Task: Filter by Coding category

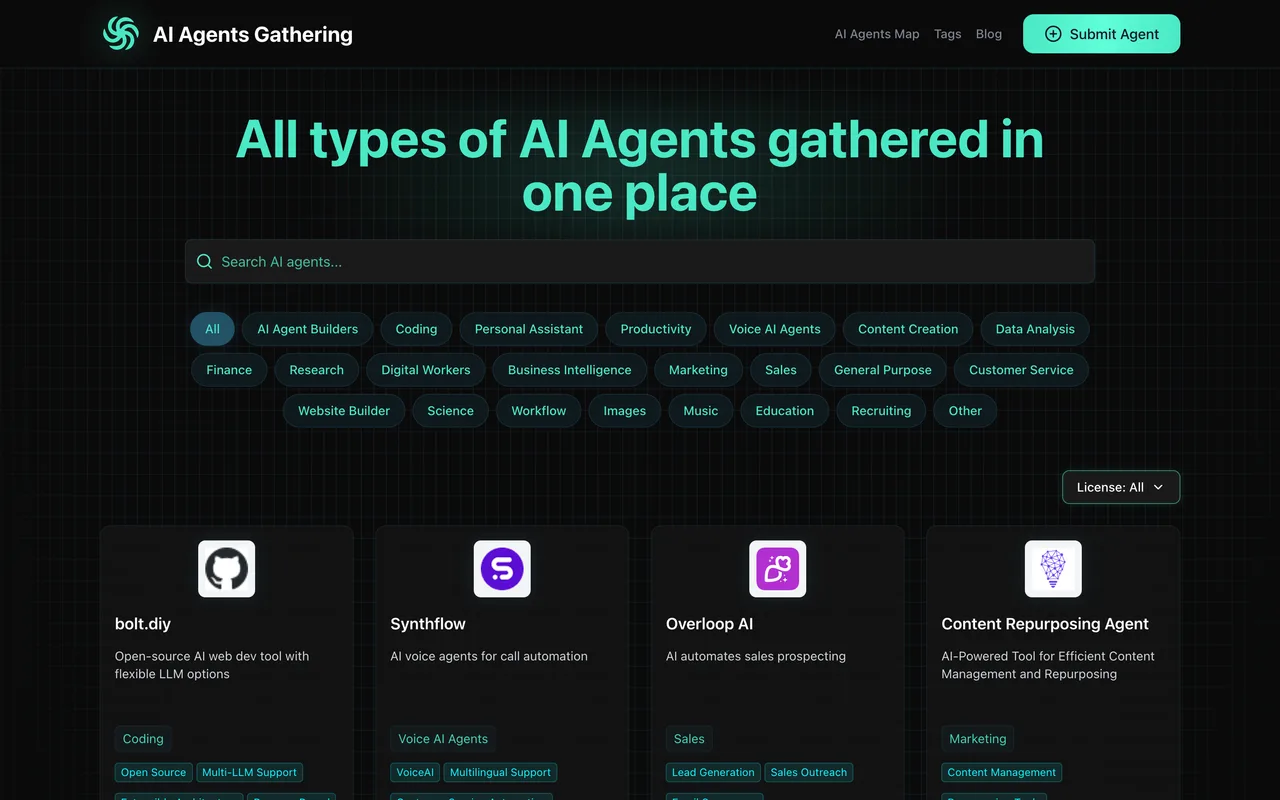Action: coord(416,329)
